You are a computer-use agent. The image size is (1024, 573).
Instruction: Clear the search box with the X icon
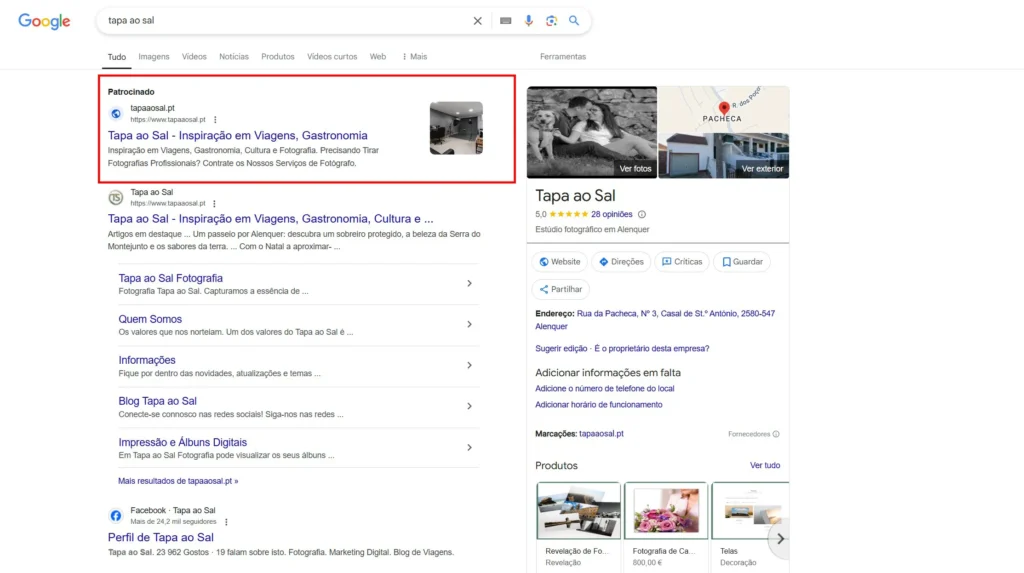[477, 21]
